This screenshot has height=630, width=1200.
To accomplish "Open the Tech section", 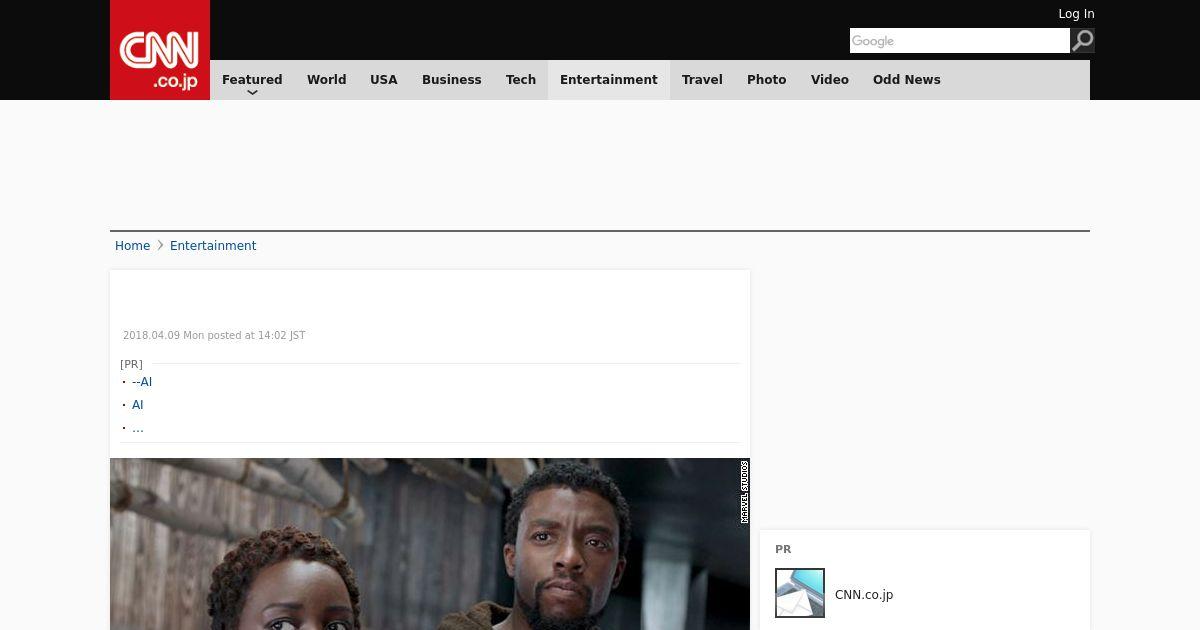I will point(521,80).
